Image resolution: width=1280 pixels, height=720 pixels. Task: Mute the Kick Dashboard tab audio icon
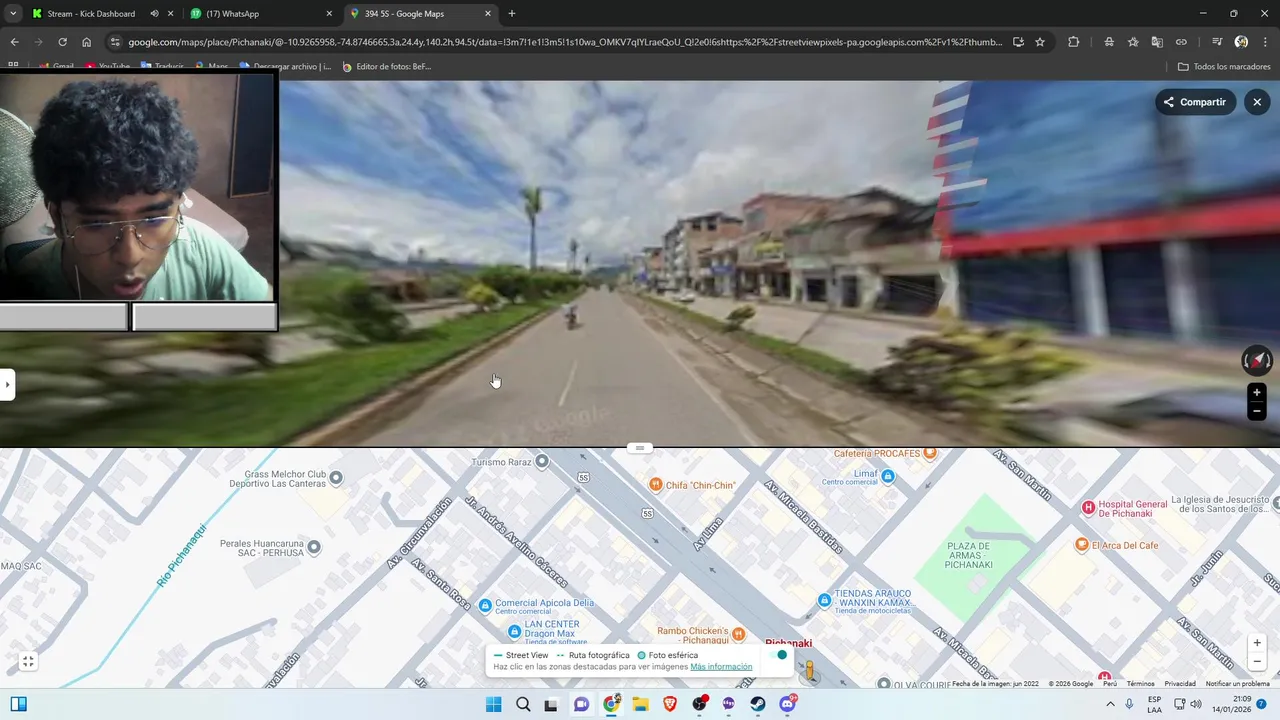[x=154, y=14]
